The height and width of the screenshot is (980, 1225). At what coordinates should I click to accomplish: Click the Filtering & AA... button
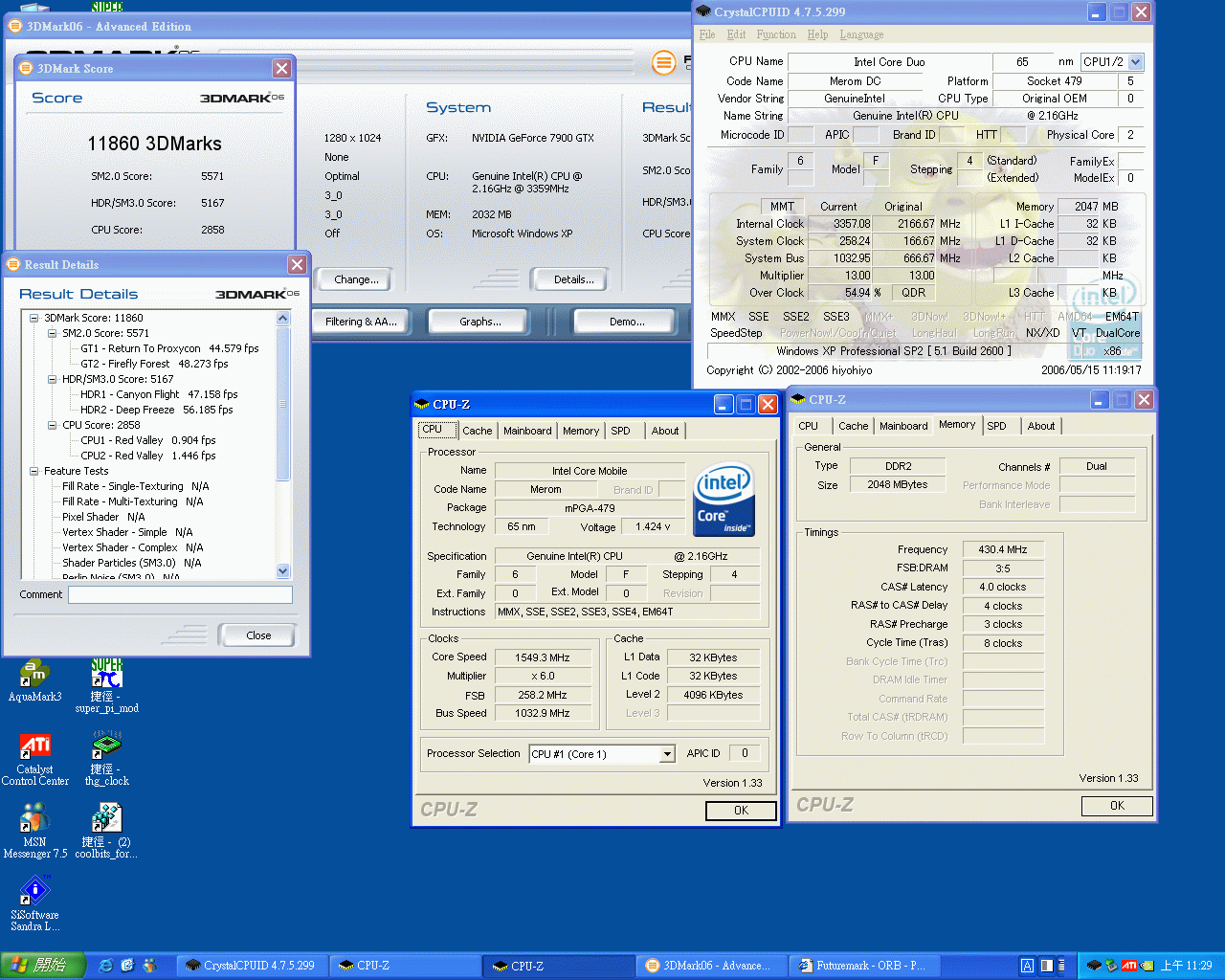point(361,322)
